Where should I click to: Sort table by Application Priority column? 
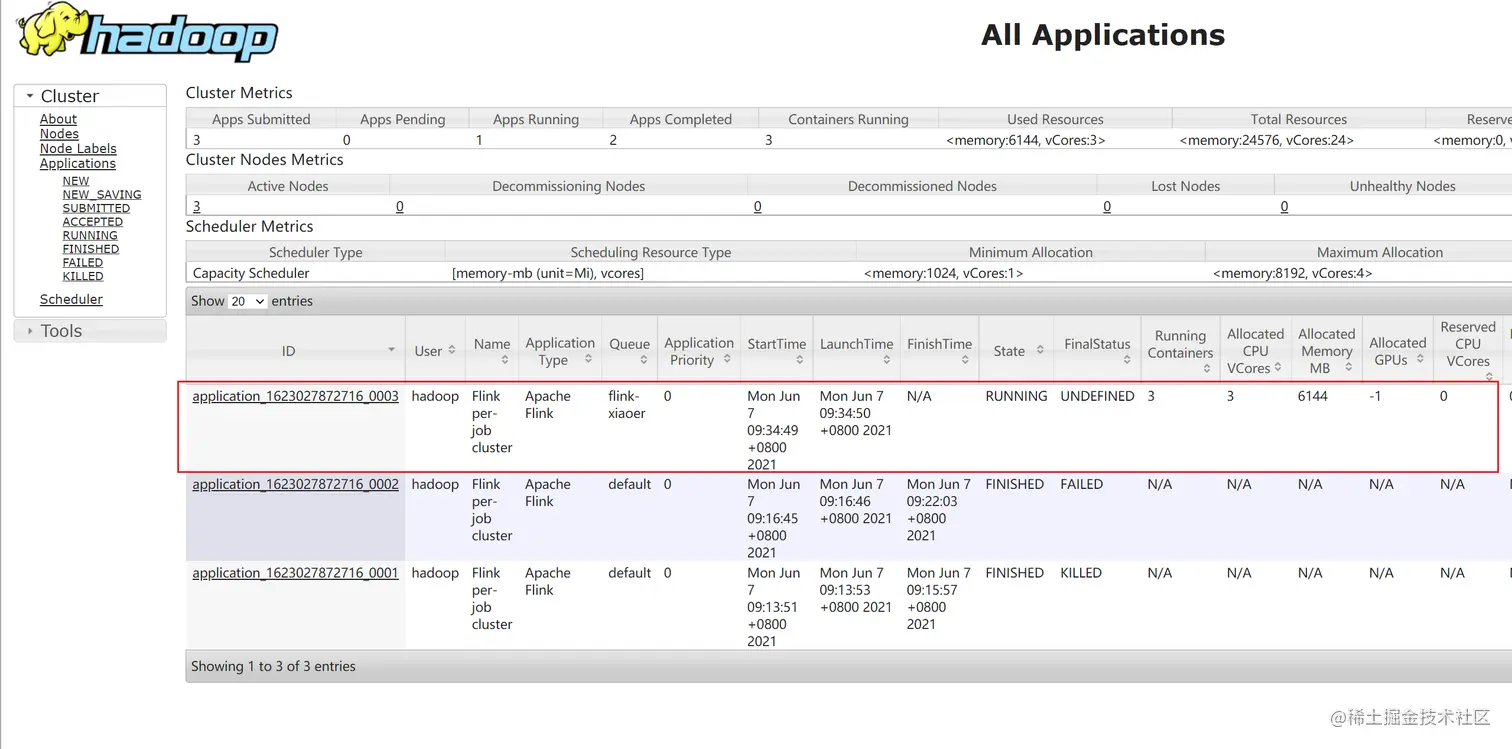point(699,351)
